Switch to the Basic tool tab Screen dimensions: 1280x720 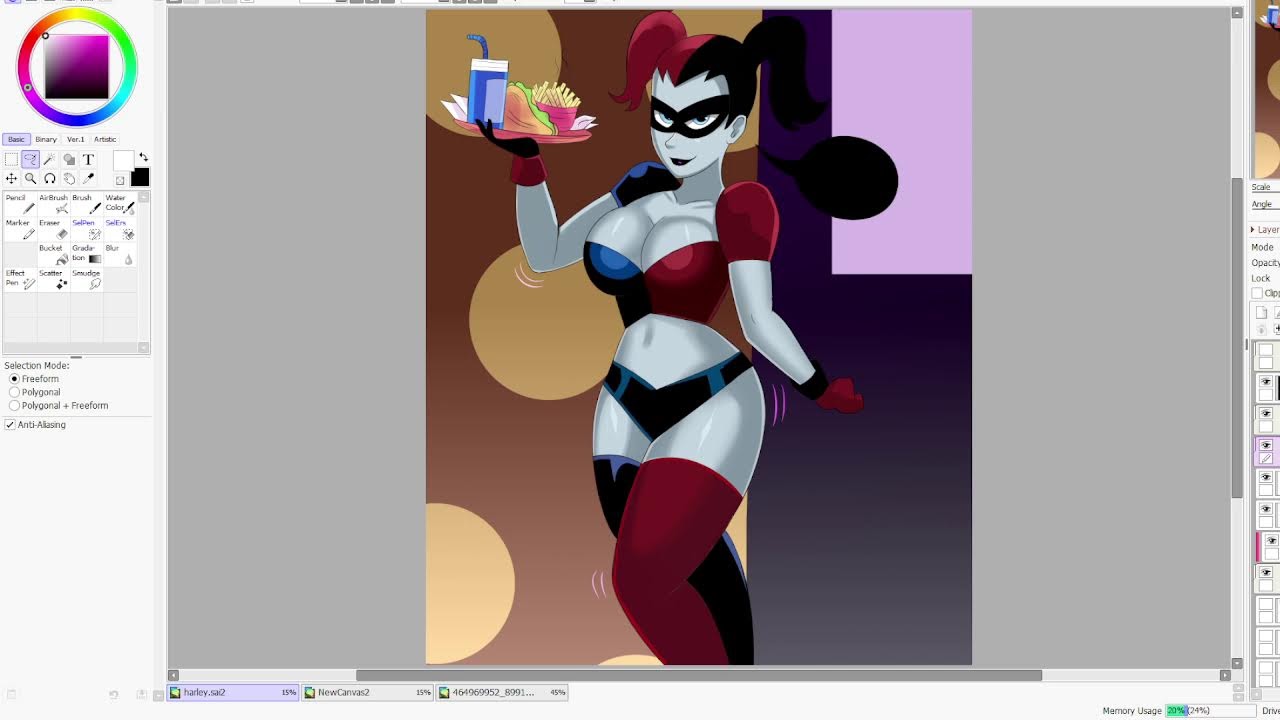[16, 139]
